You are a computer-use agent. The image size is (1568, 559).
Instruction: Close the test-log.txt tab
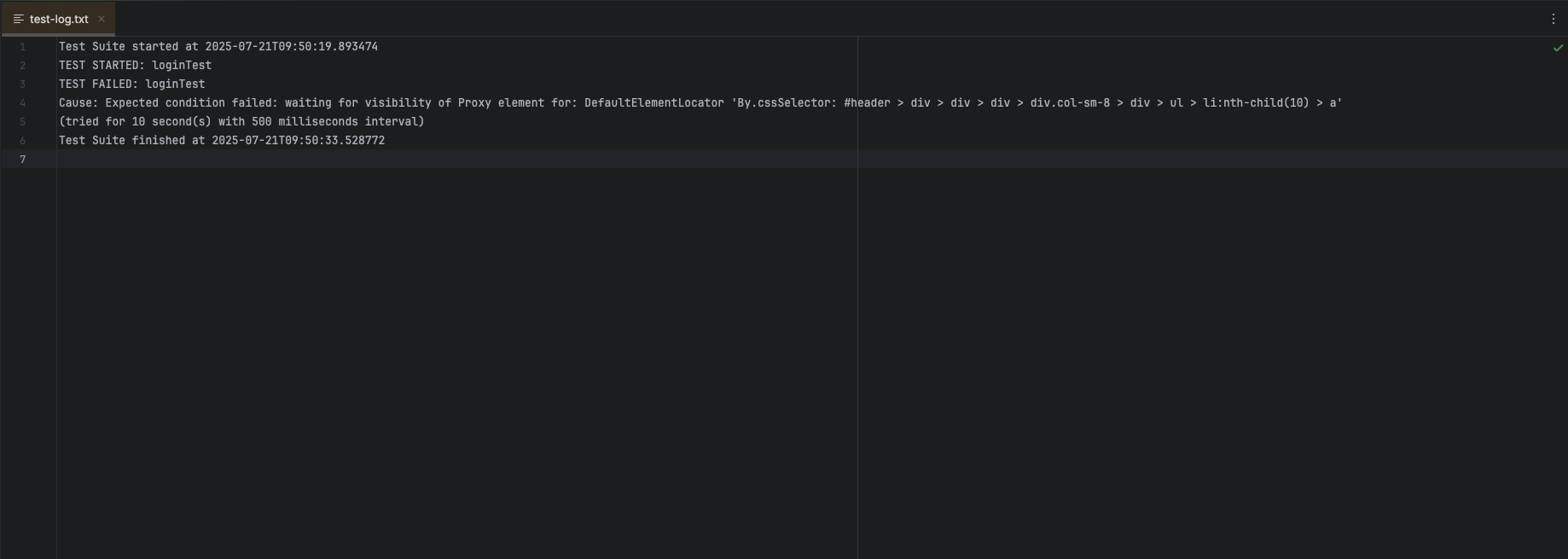[x=102, y=19]
